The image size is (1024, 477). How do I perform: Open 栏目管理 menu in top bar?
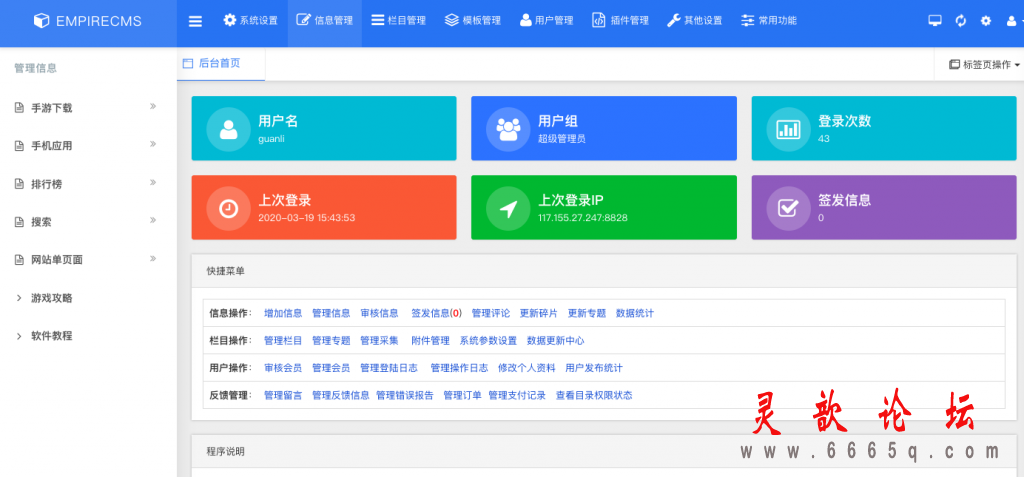click(x=398, y=20)
